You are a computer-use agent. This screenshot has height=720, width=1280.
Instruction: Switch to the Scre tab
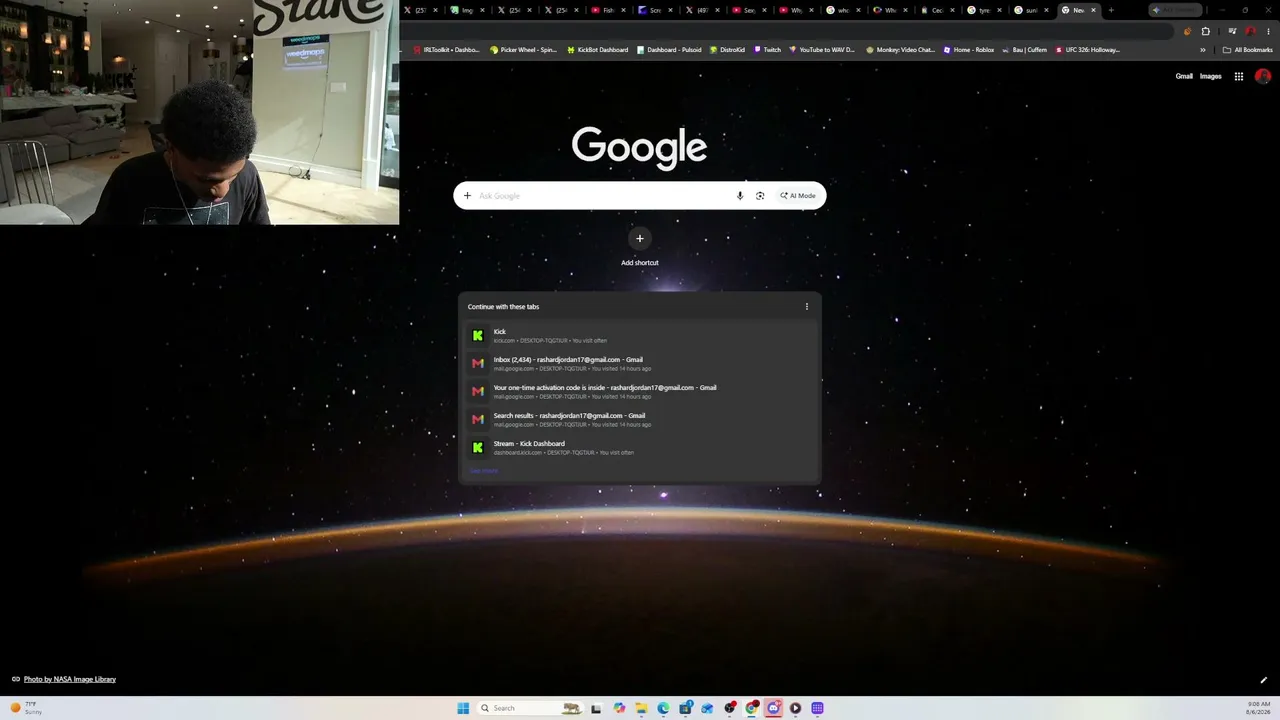(x=656, y=10)
